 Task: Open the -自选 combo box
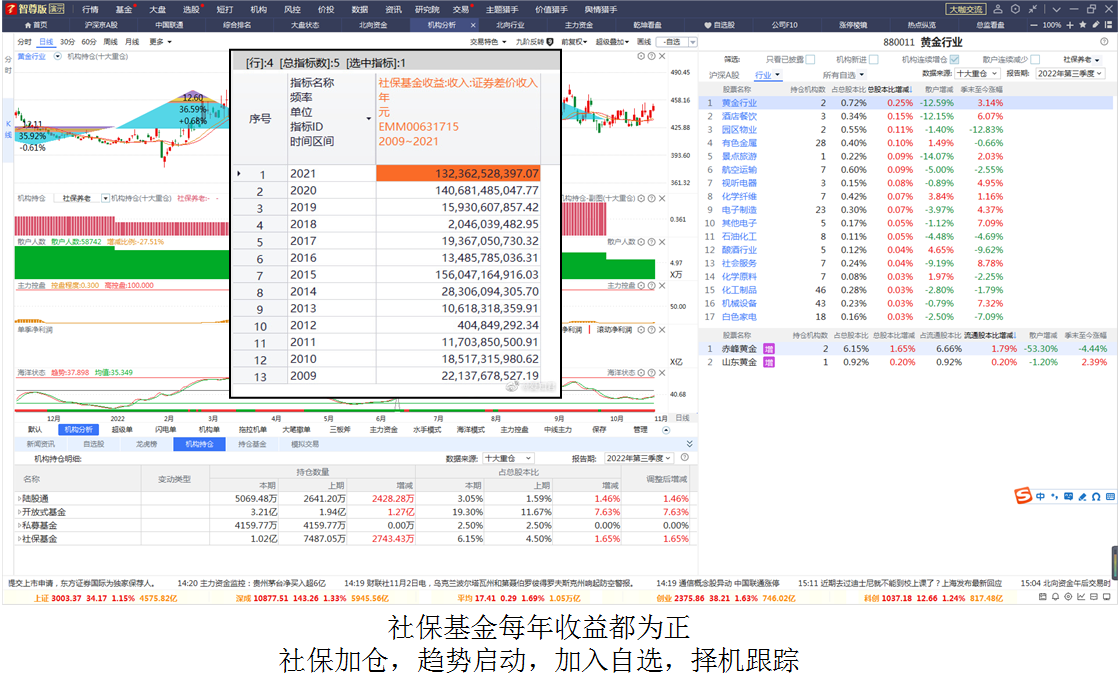[676, 42]
